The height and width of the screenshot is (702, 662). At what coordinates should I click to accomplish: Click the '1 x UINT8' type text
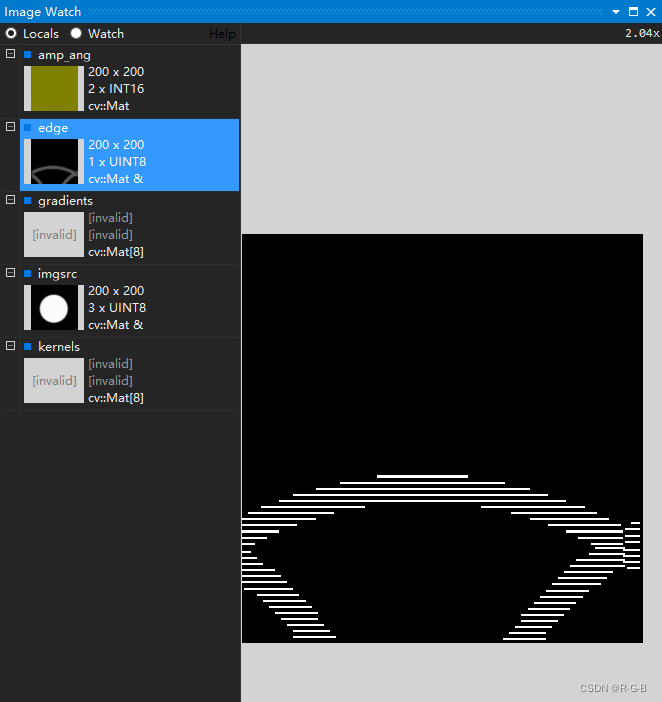click(x=117, y=162)
